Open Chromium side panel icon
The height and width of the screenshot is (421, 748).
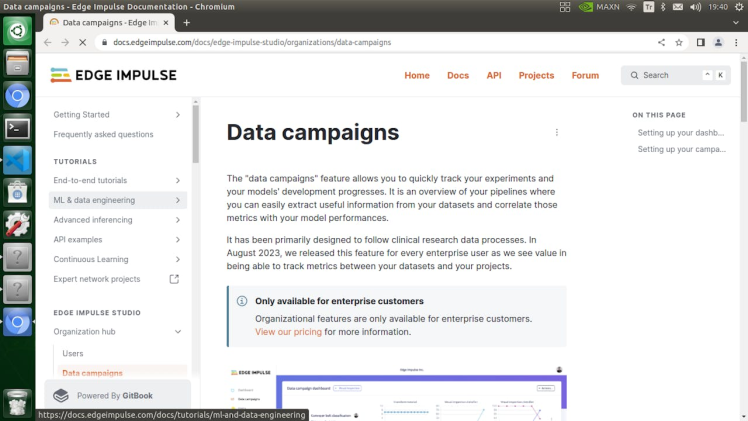[701, 43]
